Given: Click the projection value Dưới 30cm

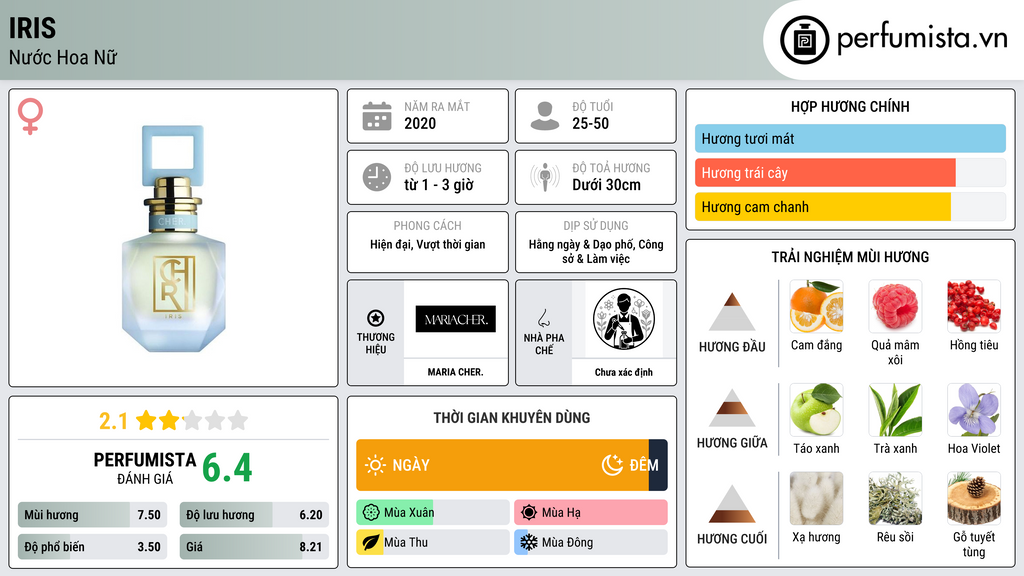Looking at the screenshot, I should (606, 185).
